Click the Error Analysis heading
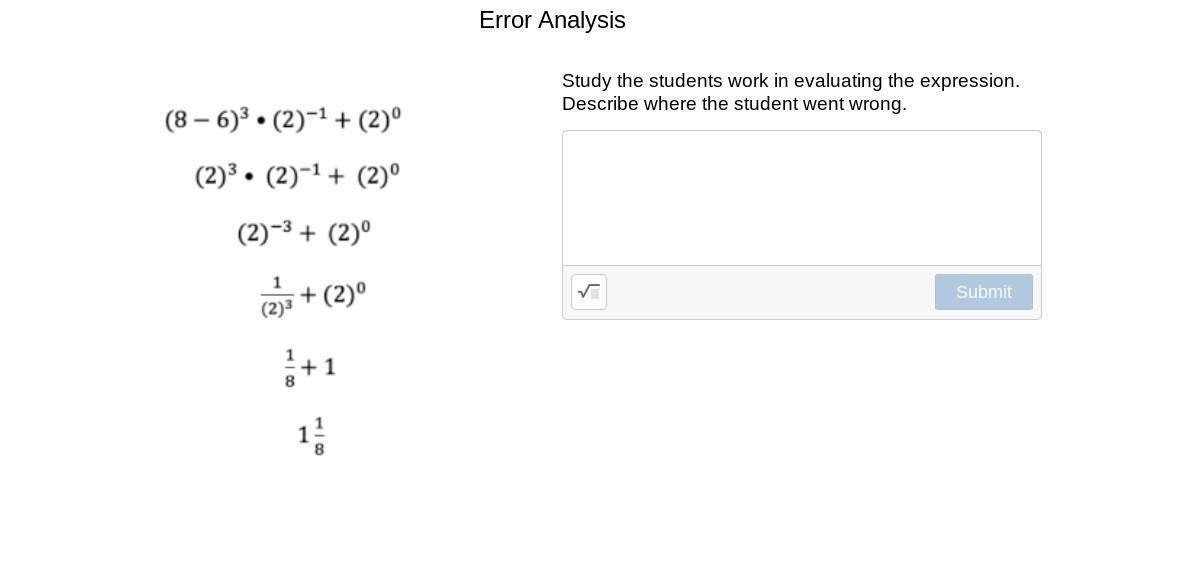The image size is (1187, 581). tap(552, 20)
